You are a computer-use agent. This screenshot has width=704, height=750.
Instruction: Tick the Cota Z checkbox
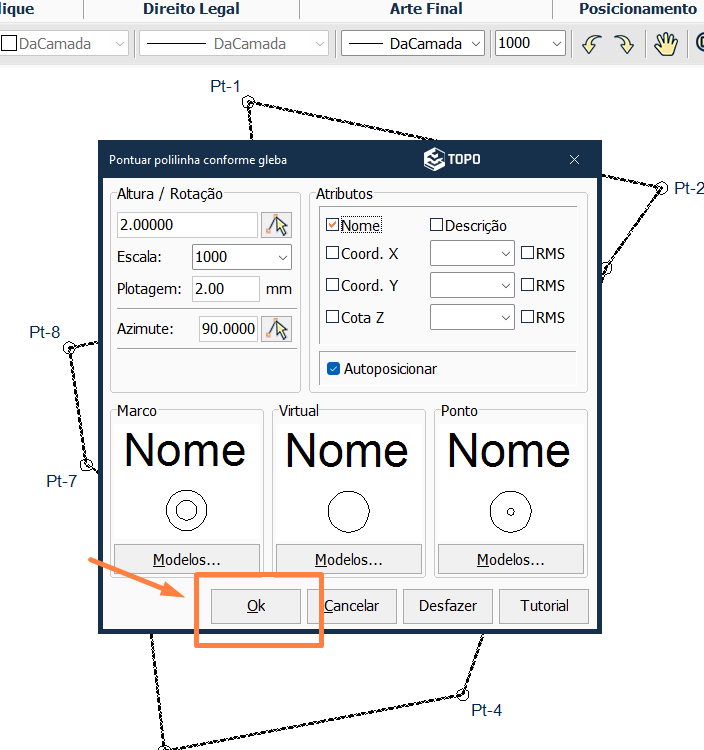pos(333,317)
